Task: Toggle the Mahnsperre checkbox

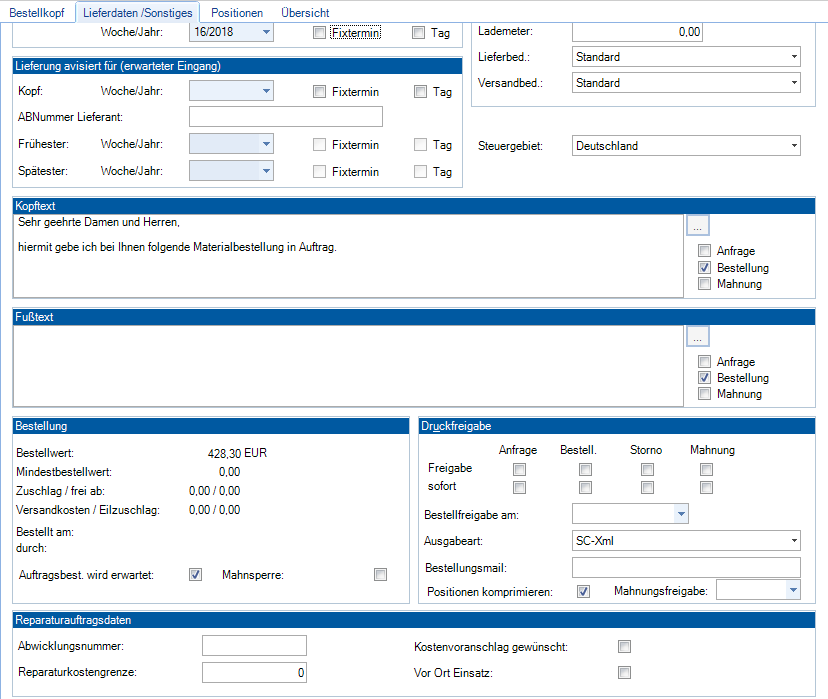Action: click(x=380, y=574)
